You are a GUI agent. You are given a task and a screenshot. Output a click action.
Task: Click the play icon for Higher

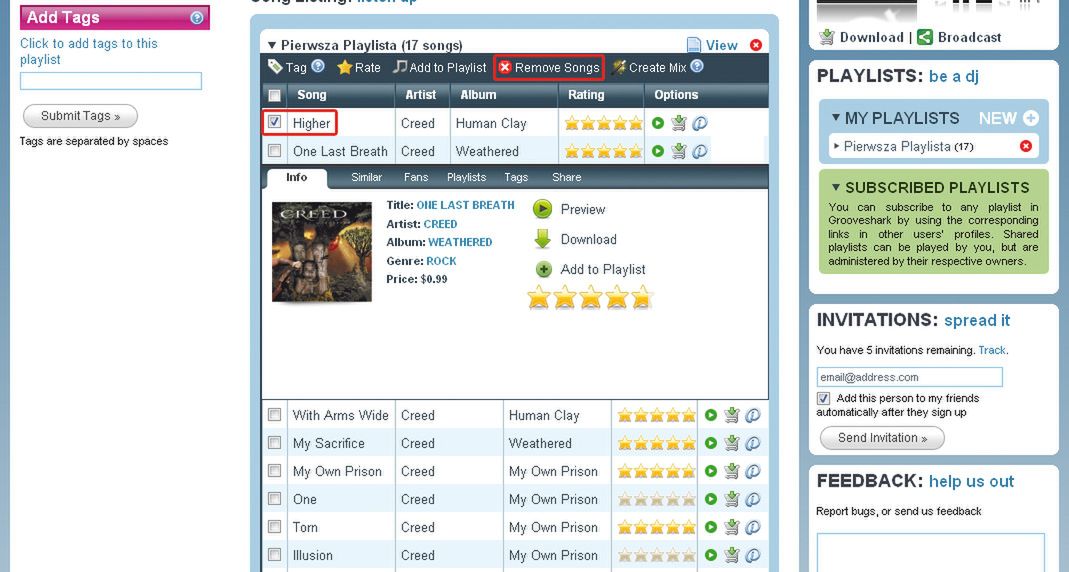pyautogui.click(x=658, y=123)
